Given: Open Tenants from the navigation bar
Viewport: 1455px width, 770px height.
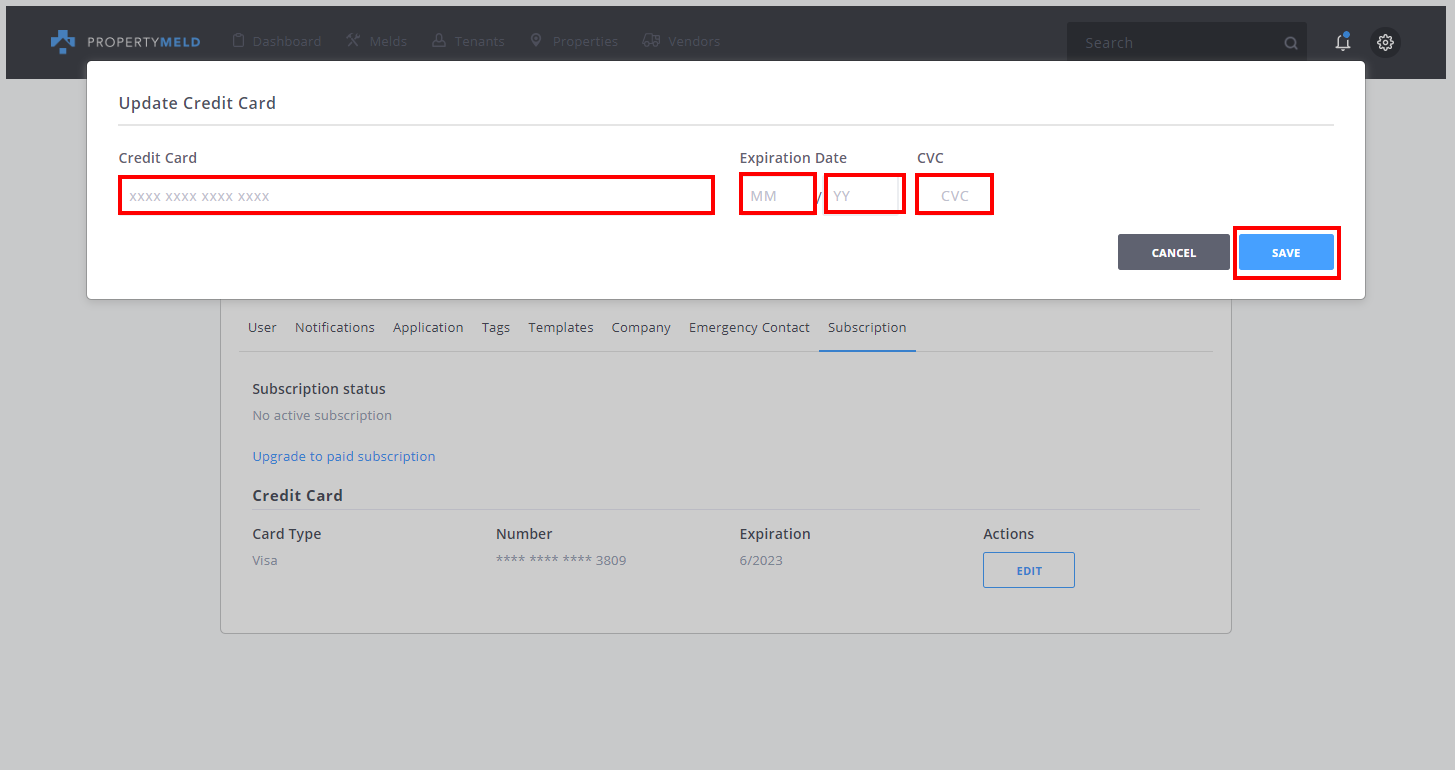Looking at the screenshot, I should [x=468, y=41].
